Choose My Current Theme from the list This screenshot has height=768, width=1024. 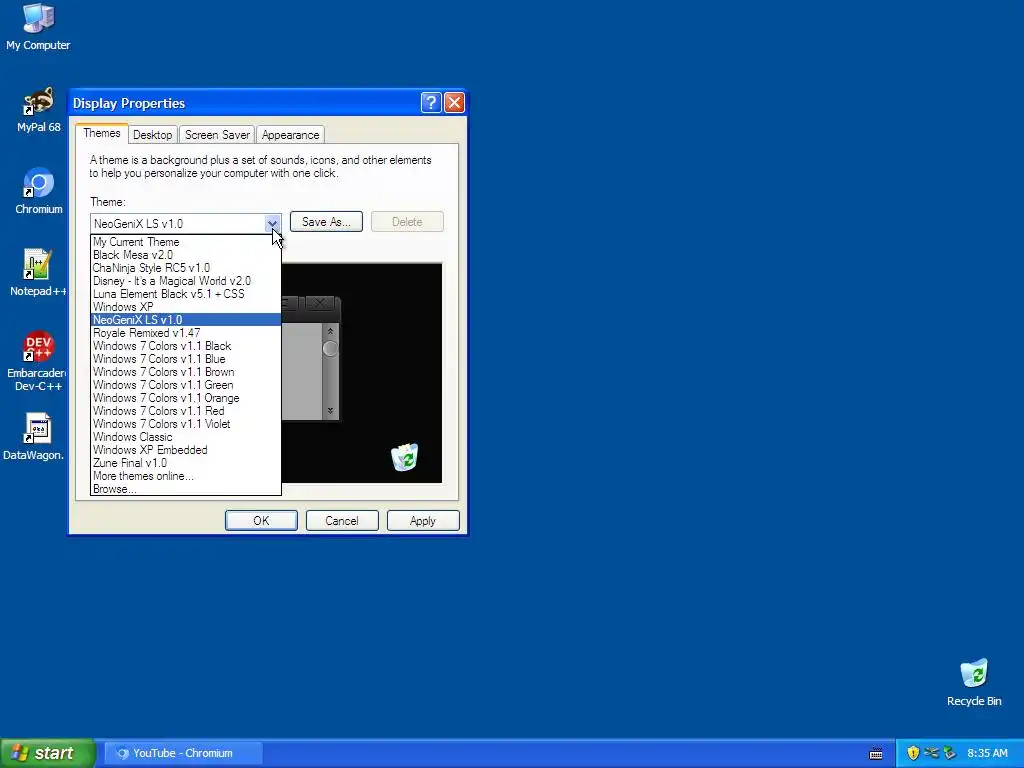[185, 242]
